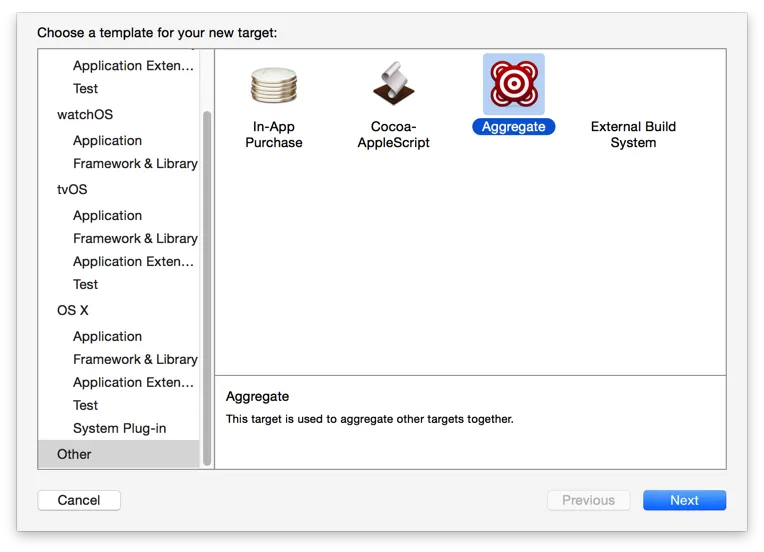Click the Previous button
This screenshot has width=764, height=552.
pos(589,500)
